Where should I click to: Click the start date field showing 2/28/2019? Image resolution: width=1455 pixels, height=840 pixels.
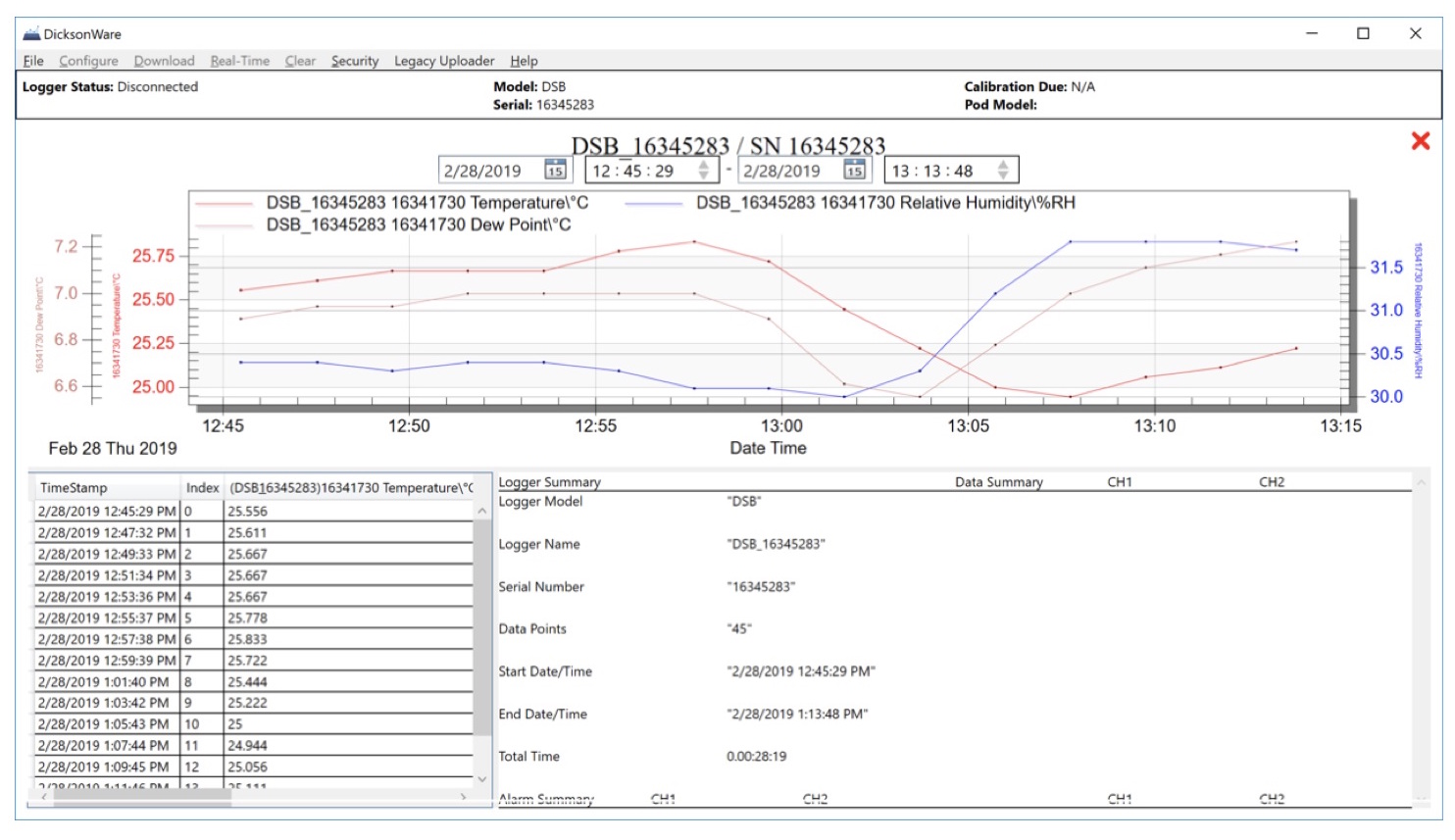click(x=483, y=171)
